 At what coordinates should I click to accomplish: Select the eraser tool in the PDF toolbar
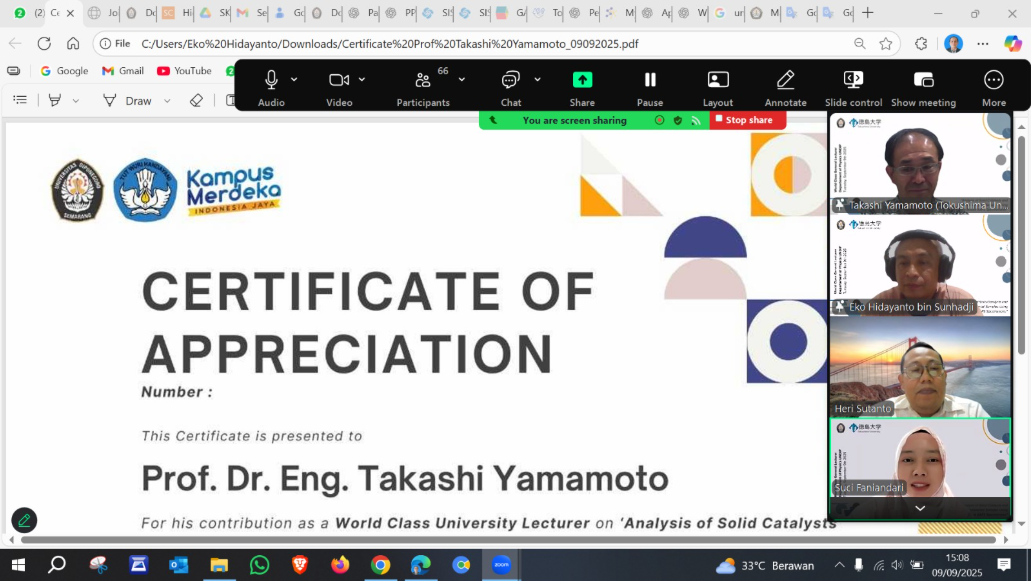(x=196, y=100)
